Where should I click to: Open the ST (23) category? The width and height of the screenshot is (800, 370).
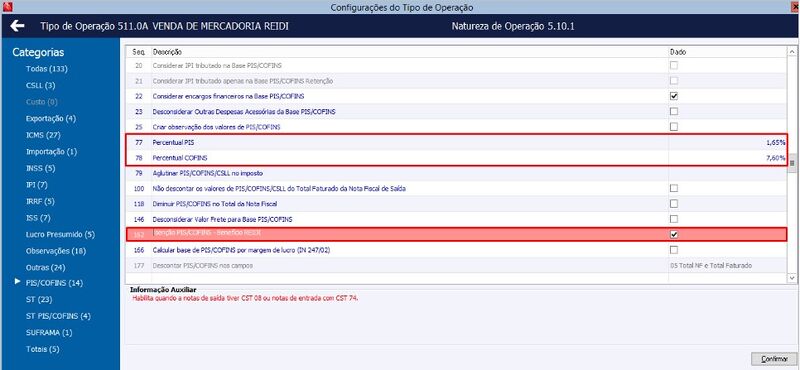[39, 300]
